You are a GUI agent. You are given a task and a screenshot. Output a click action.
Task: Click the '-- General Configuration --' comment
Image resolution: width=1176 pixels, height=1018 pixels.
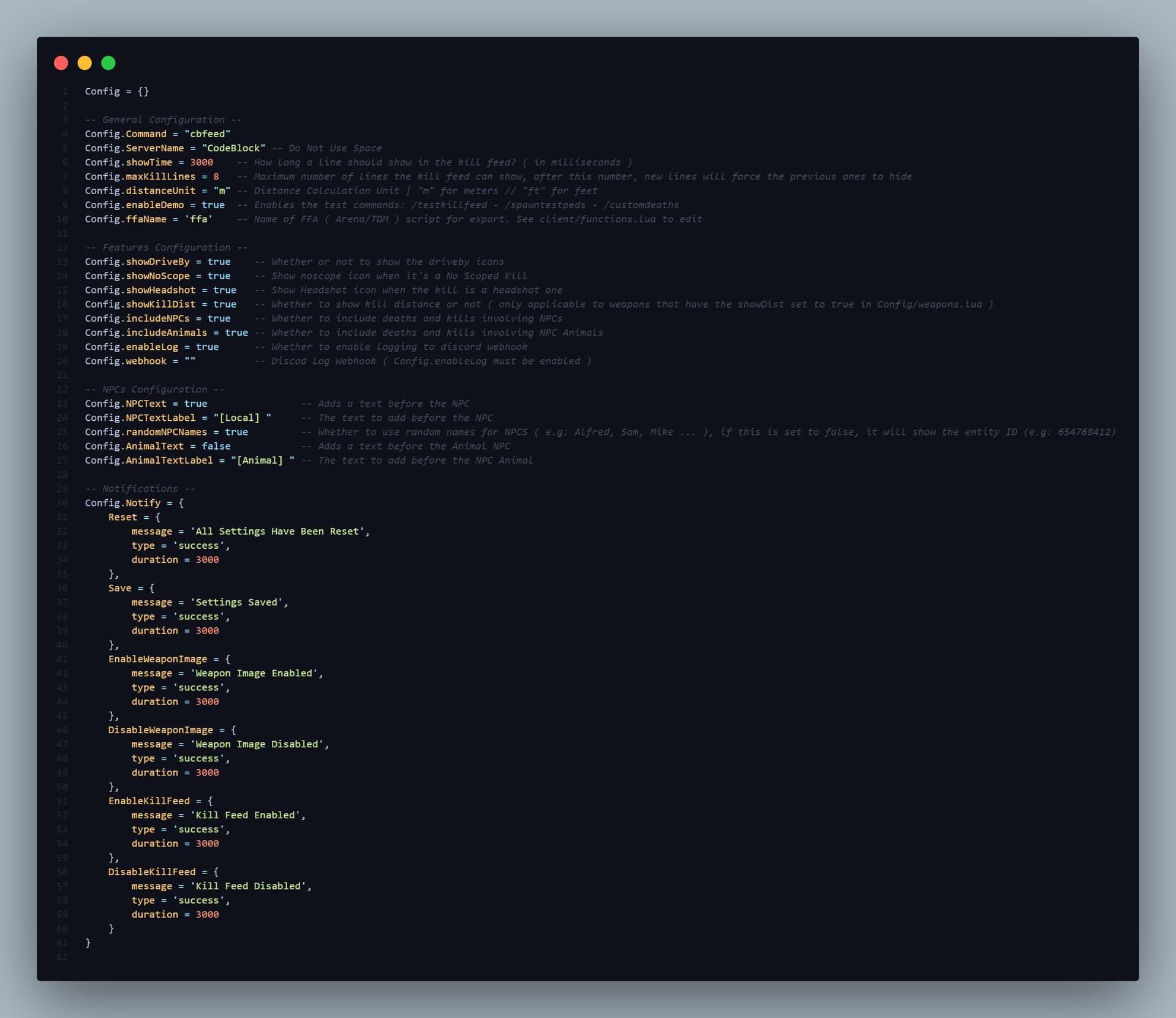pyautogui.click(x=164, y=120)
